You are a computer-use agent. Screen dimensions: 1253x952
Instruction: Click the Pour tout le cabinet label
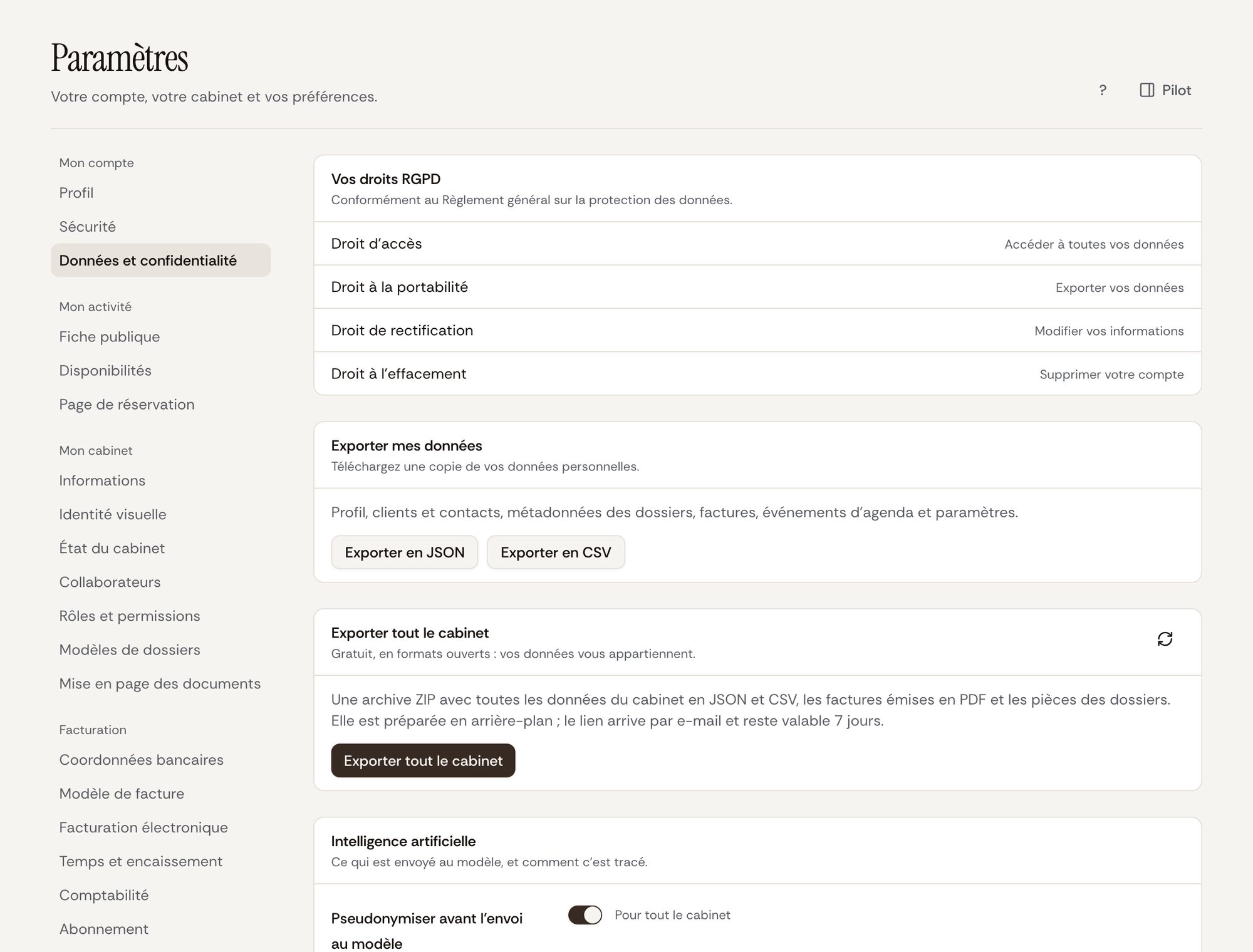click(x=672, y=915)
